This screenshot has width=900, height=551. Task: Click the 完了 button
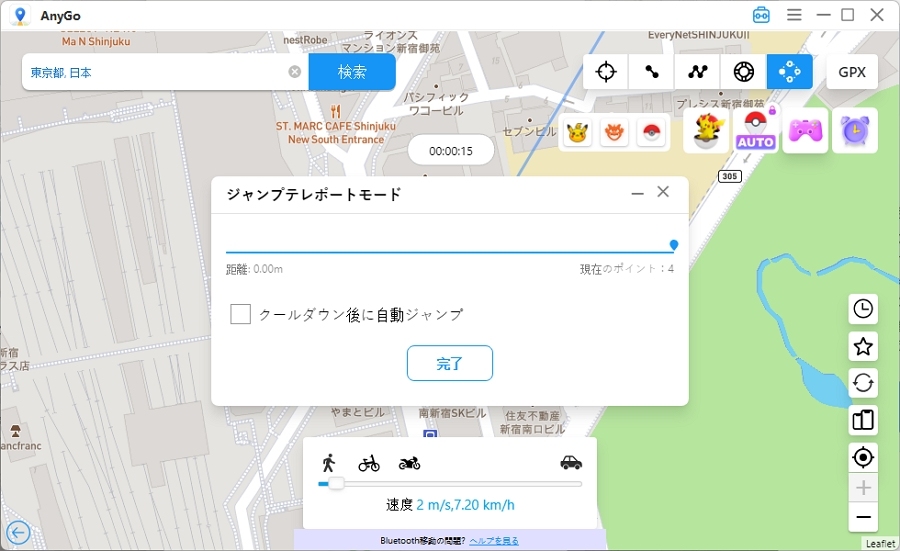point(450,363)
